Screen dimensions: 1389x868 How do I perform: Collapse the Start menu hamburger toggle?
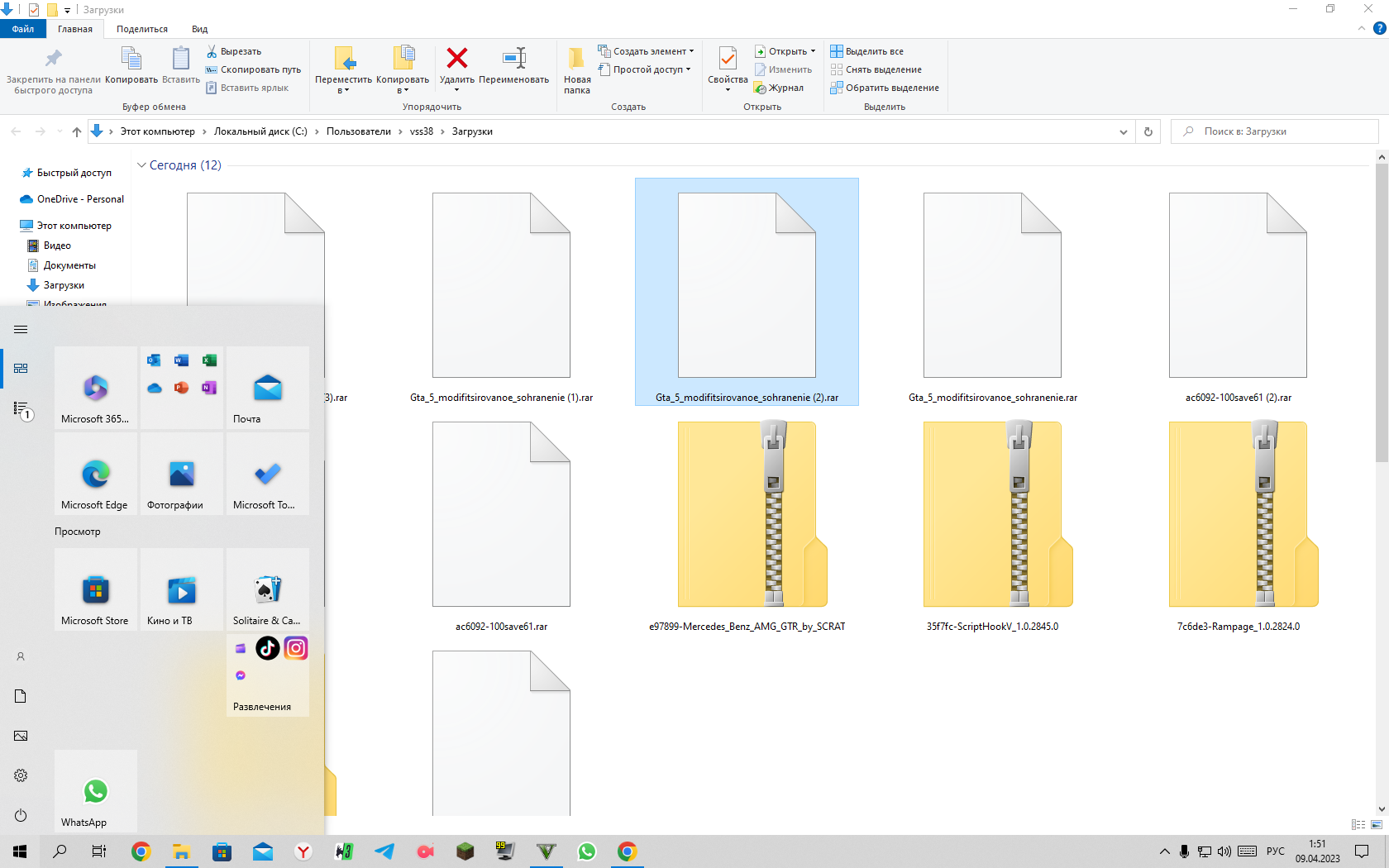pyautogui.click(x=21, y=330)
